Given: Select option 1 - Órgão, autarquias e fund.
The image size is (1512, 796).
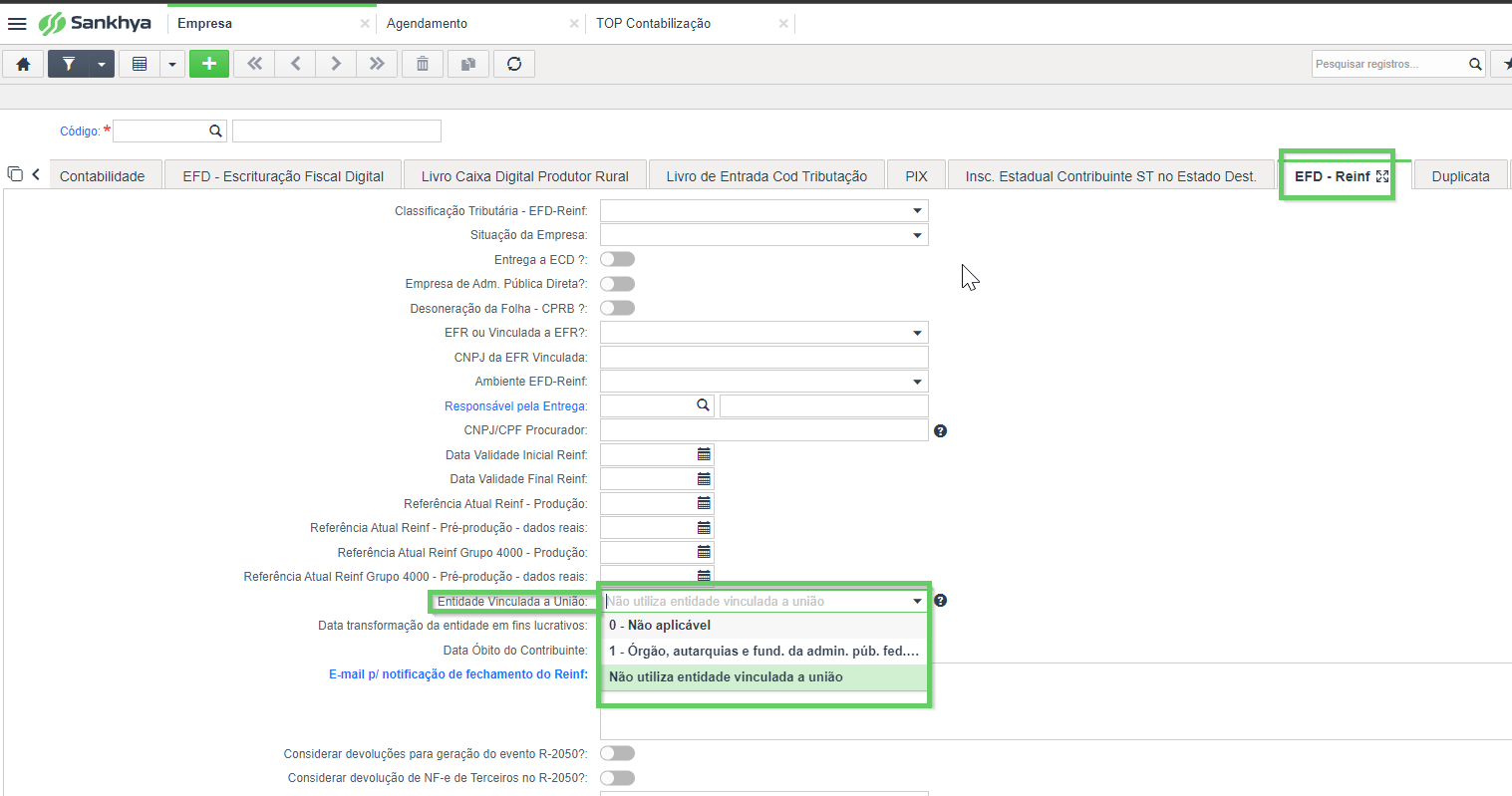Looking at the screenshot, I should (x=763, y=652).
